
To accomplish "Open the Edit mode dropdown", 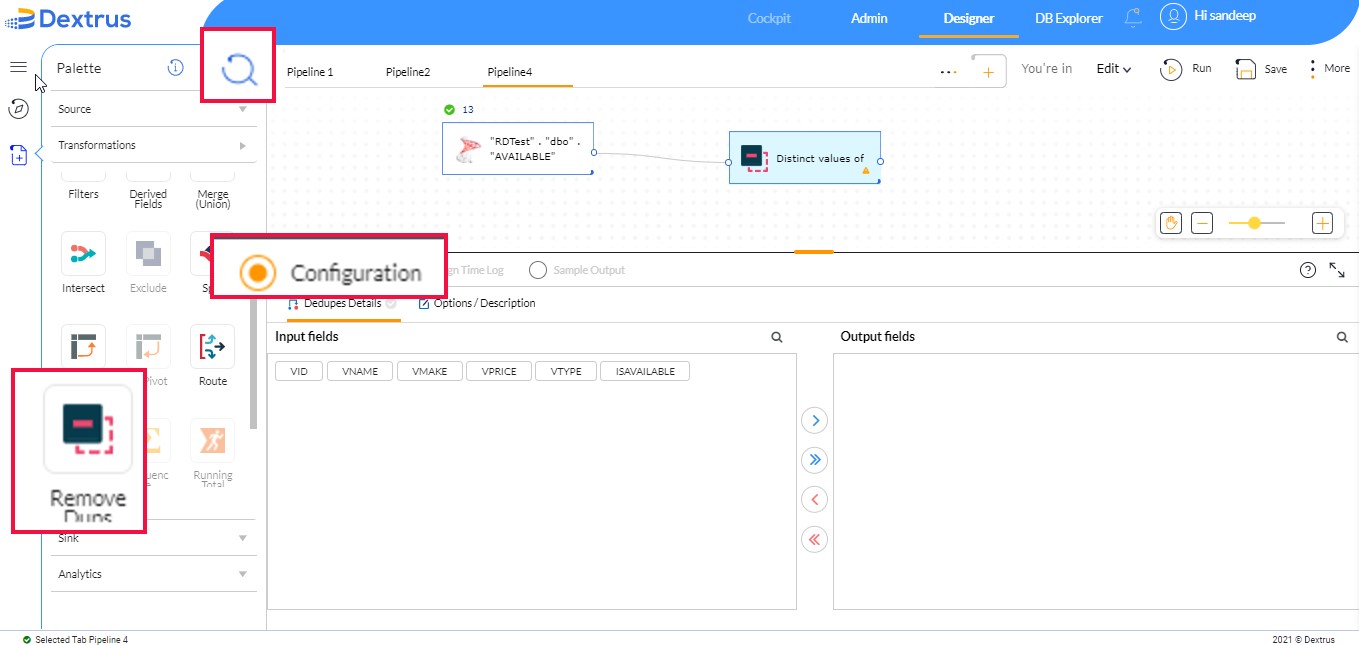I will 1114,69.
